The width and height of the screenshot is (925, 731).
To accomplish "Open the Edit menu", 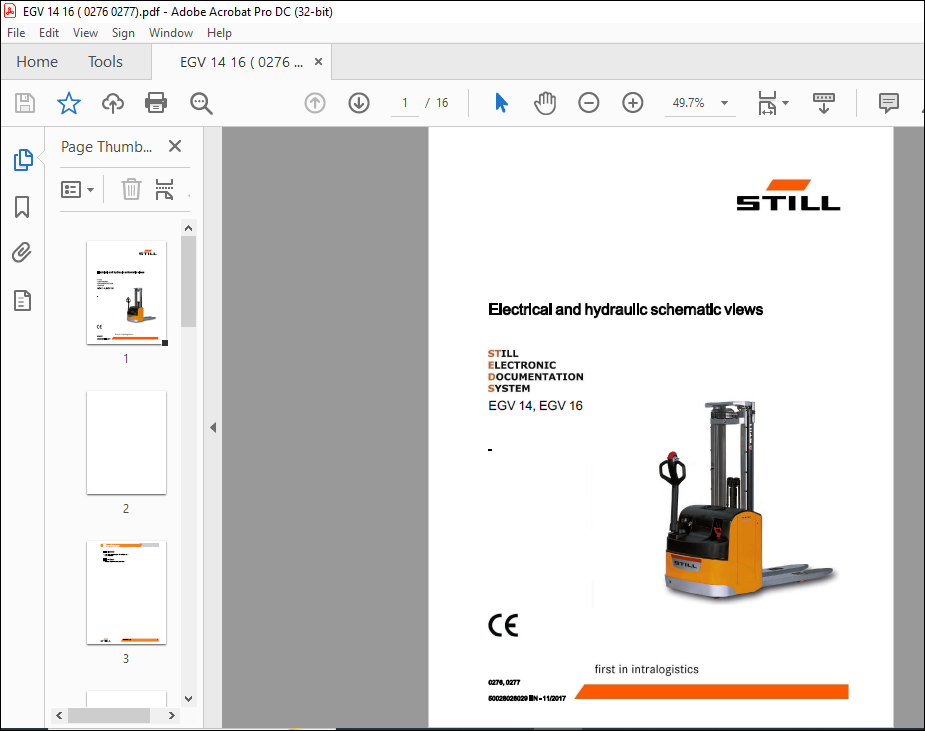I will (49, 33).
